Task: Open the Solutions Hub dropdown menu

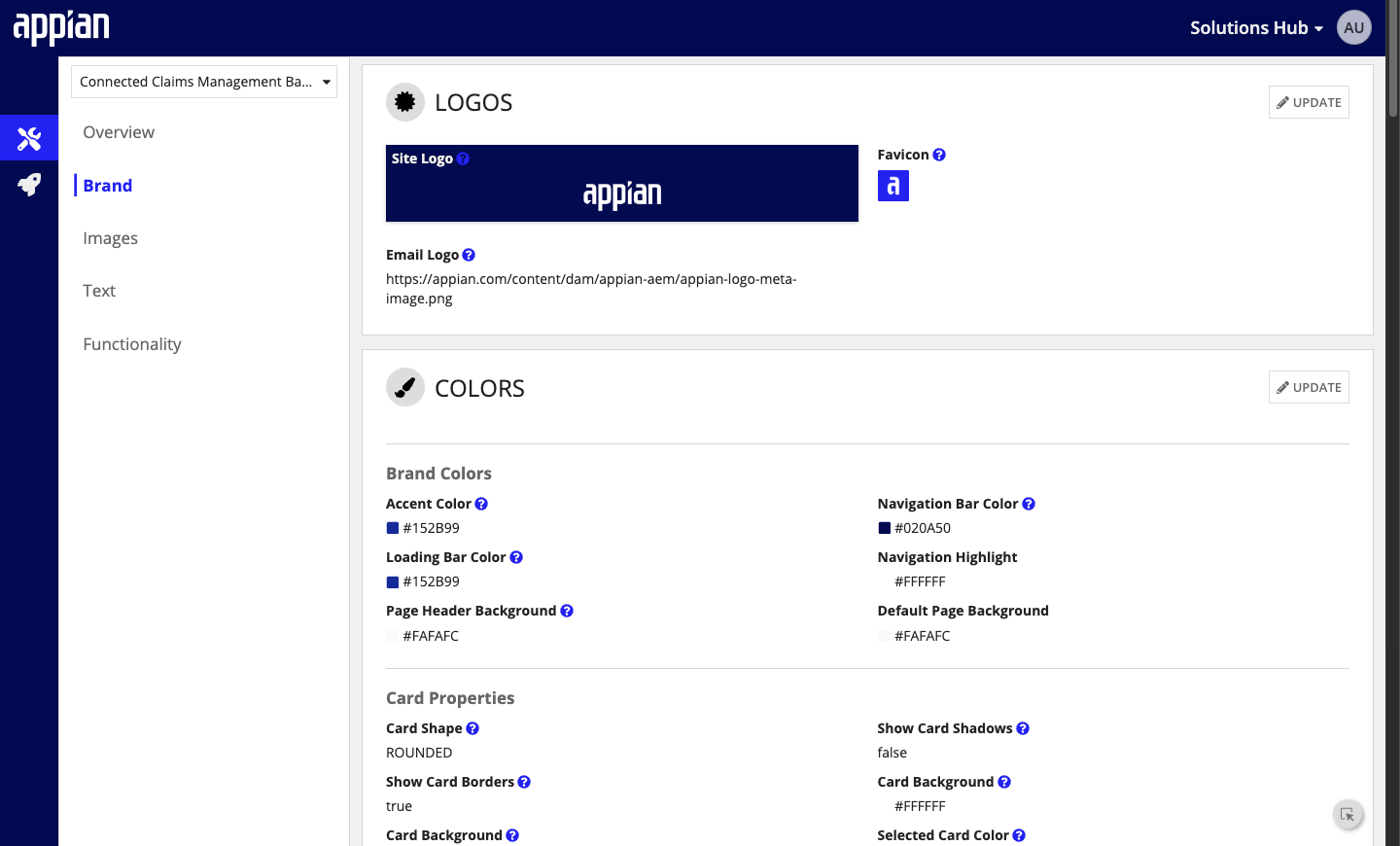Action: click(x=1256, y=28)
